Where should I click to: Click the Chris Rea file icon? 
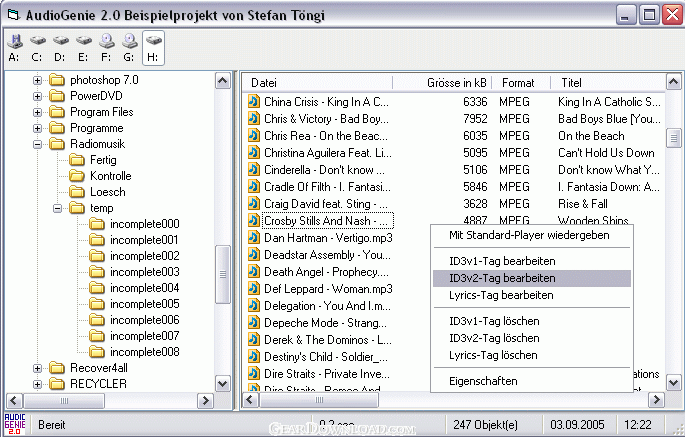pyautogui.click(x=253, y=135)
